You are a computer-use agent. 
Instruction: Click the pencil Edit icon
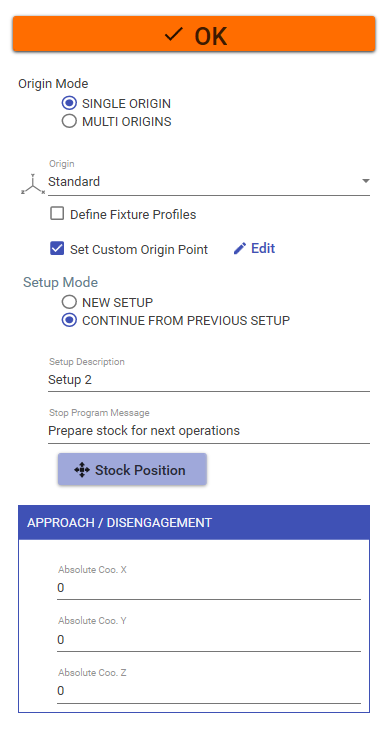pyautogui.click(x=240, y=249)
